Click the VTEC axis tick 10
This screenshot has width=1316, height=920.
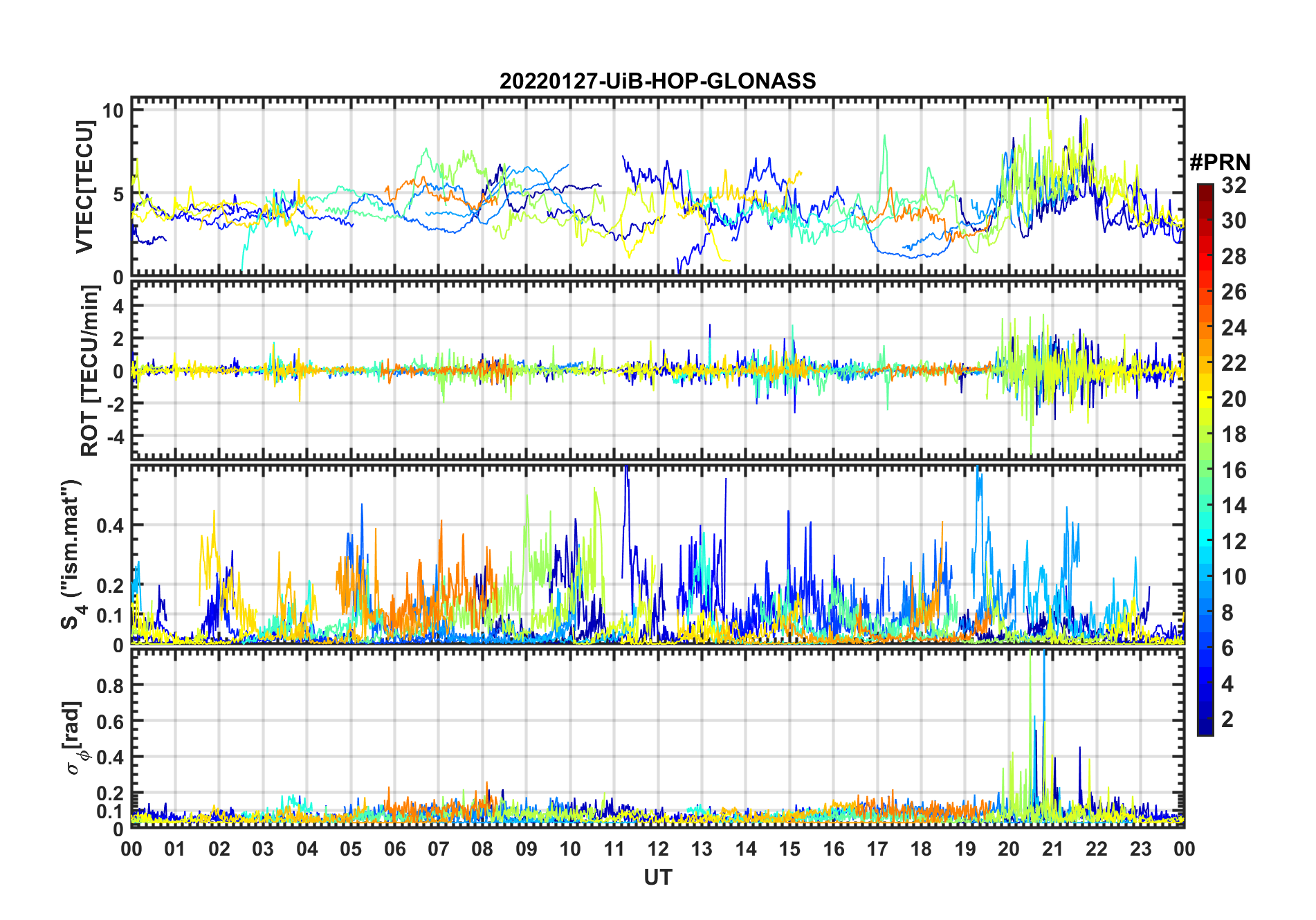[113, 111]
